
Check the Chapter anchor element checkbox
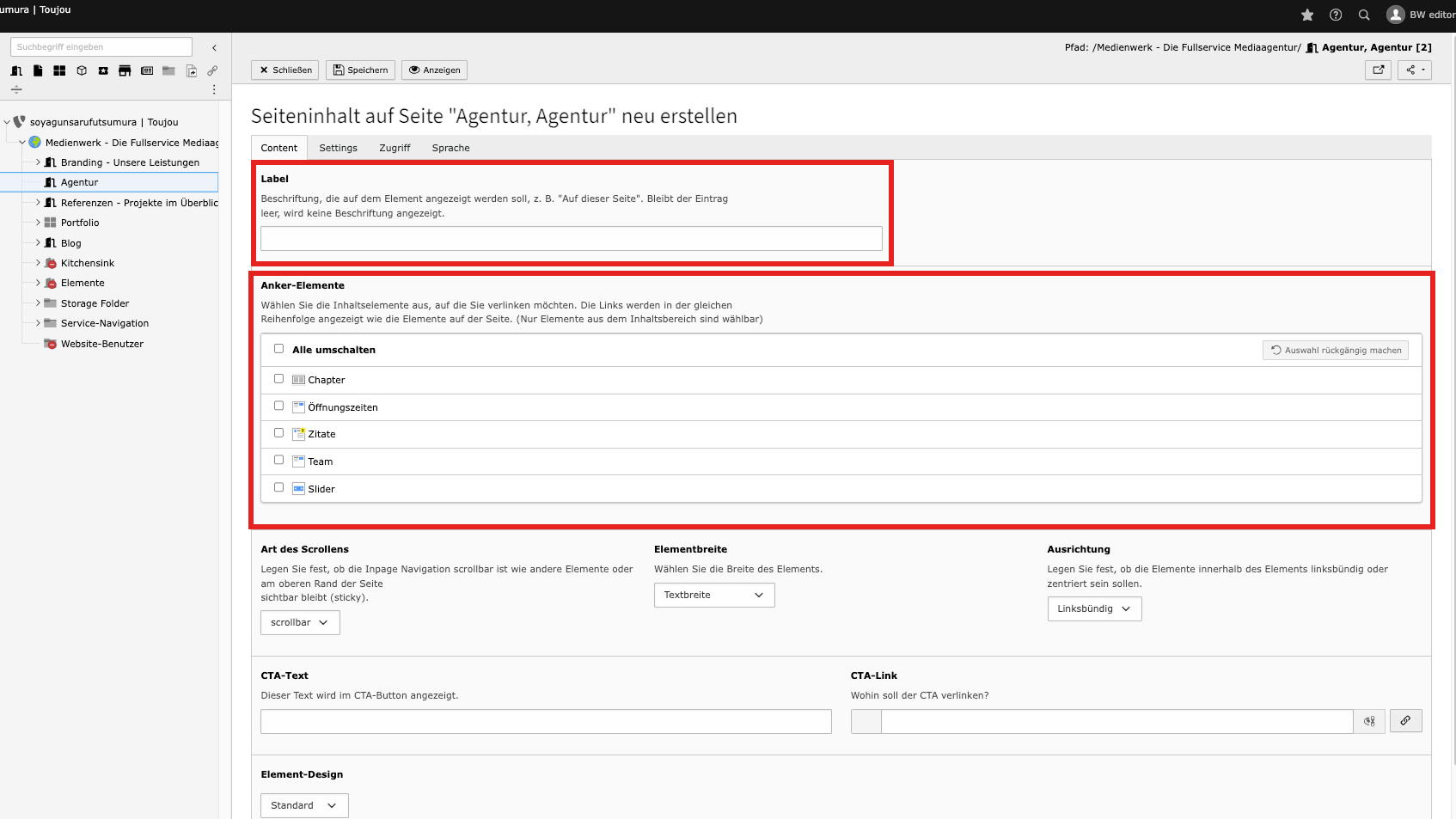(x=278, y=379)
